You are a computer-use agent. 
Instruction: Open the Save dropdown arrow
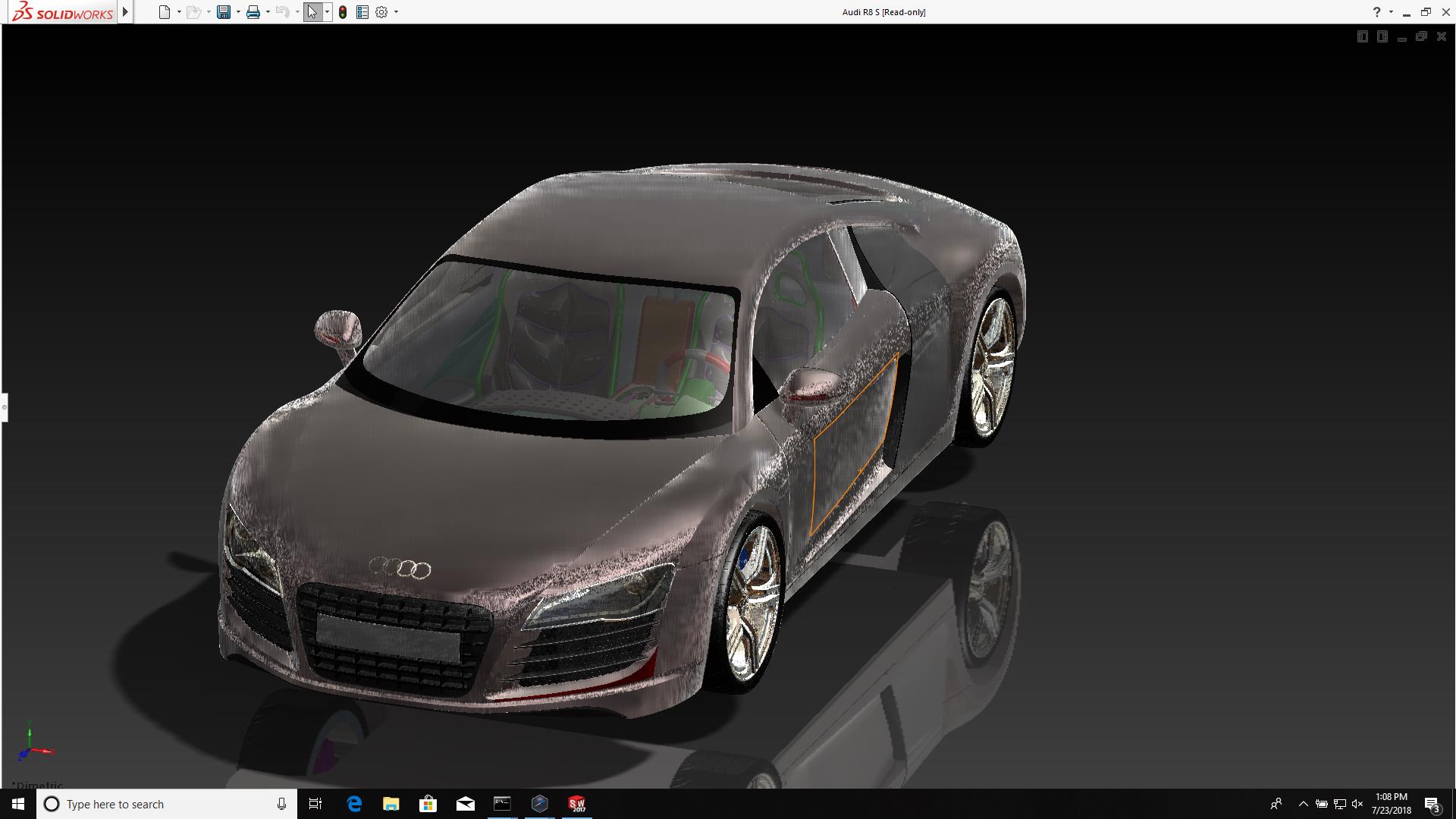(238, 12)
